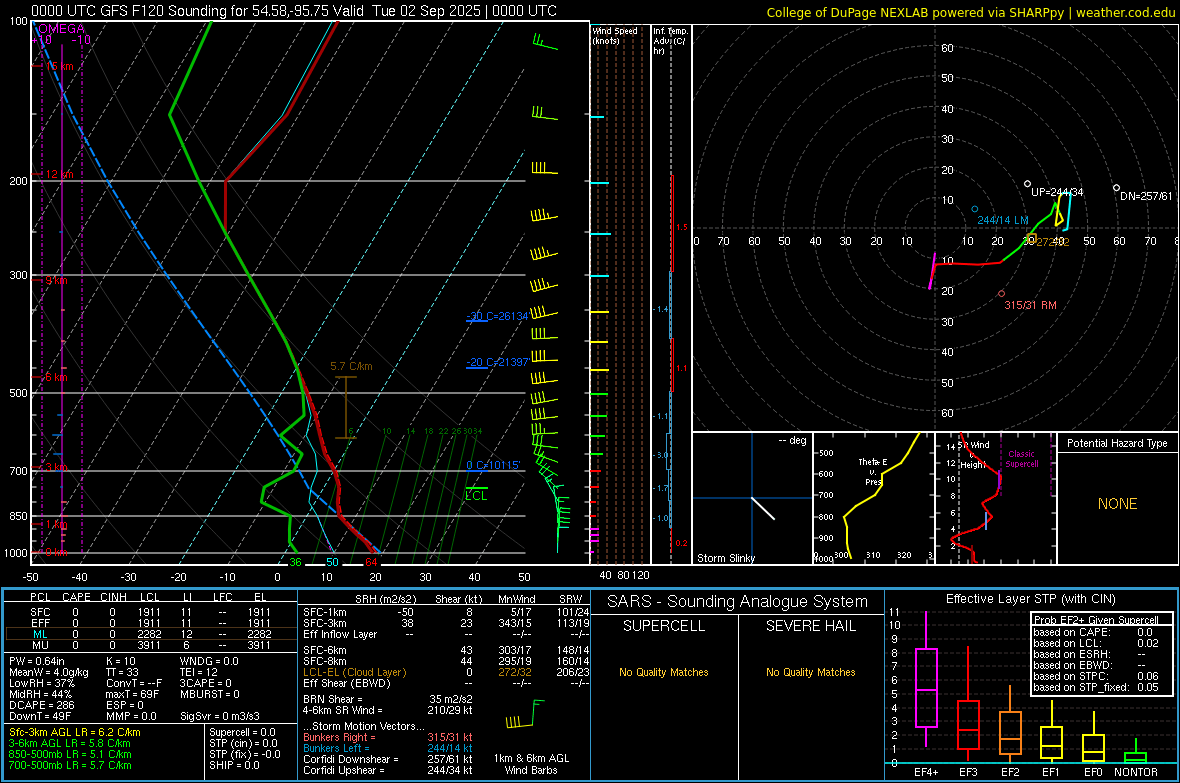Click the LCL-EL (Cloud Layer) row
1180x783 pixels.
coord(446,672)
